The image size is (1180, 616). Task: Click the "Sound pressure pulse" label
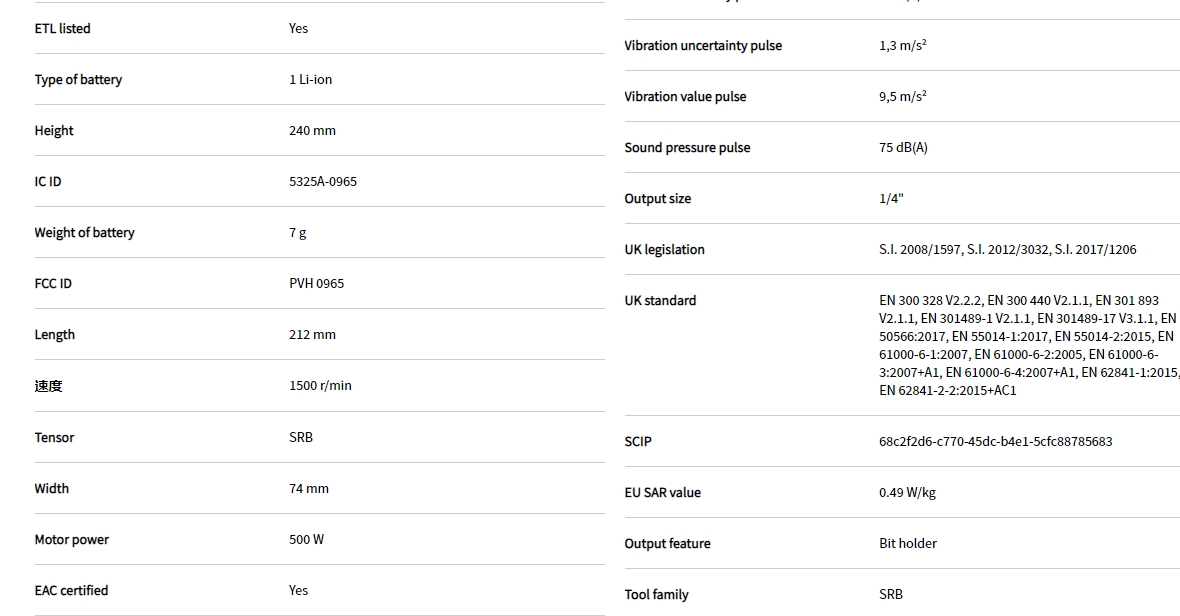687,147
